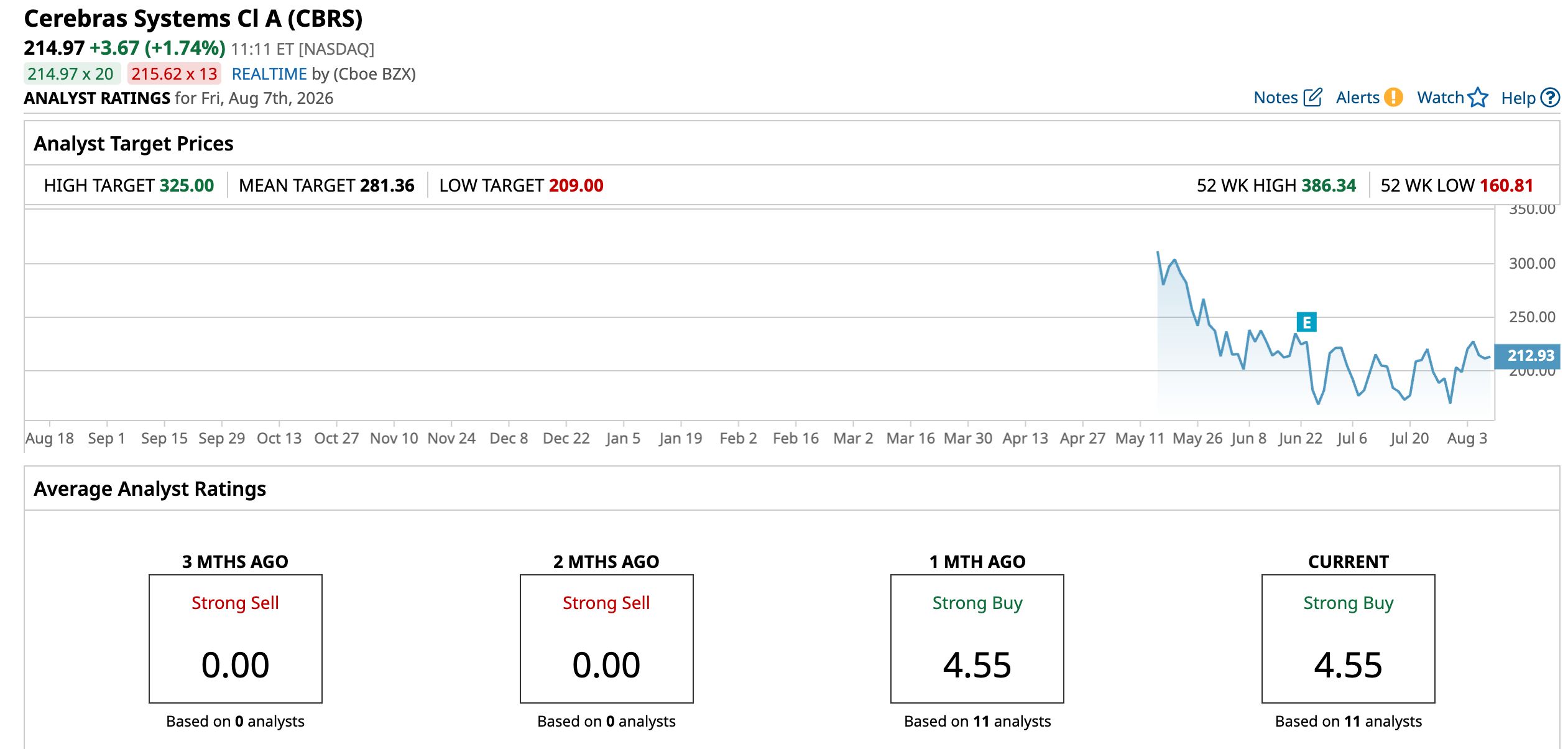
Task: Click the 'Jun 22' date label on chart axis
Action: [1300, 439]
